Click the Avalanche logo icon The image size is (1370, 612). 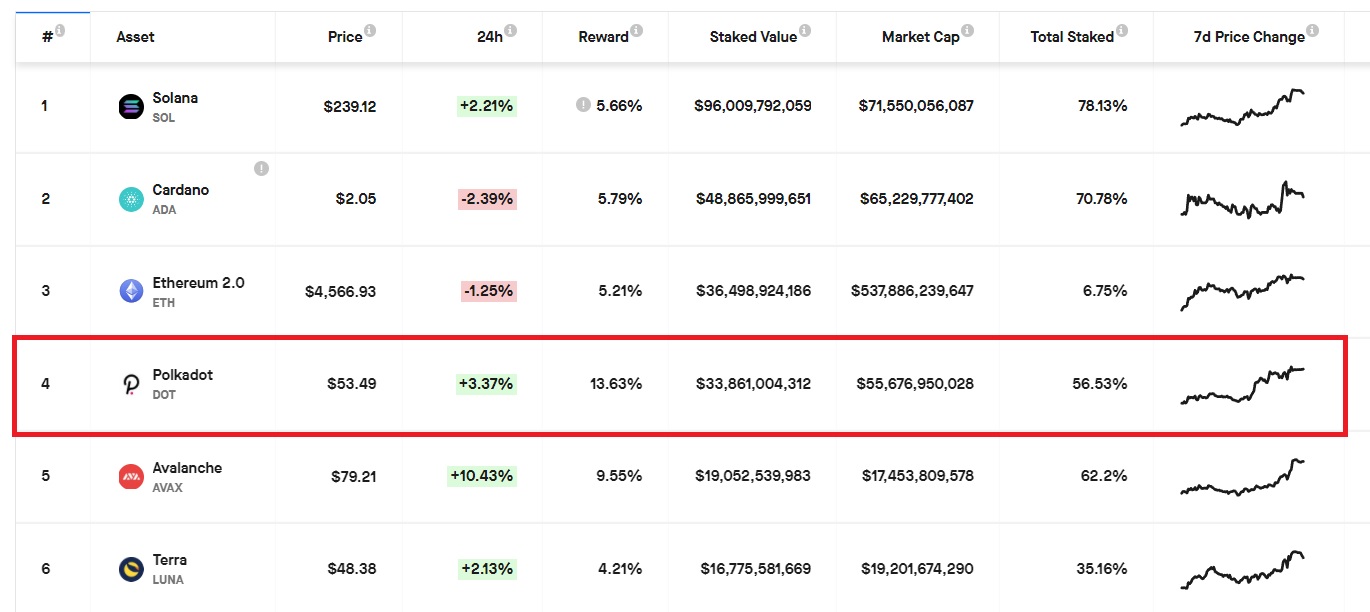tap(131, 477)
